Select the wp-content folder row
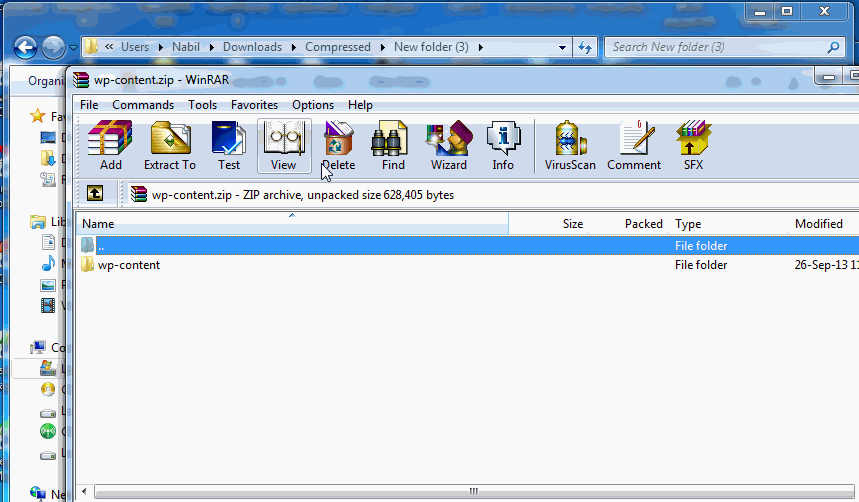The image size is (859, 502). click(467, 265)
